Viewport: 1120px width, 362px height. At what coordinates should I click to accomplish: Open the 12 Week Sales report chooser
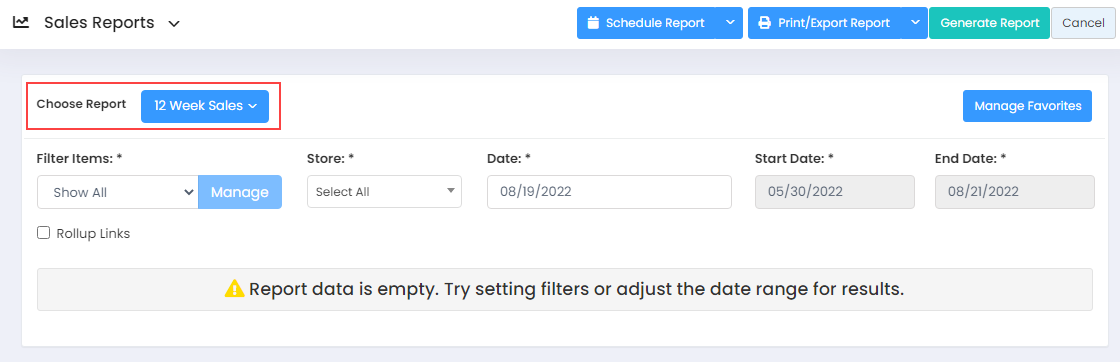click(205, 106)
